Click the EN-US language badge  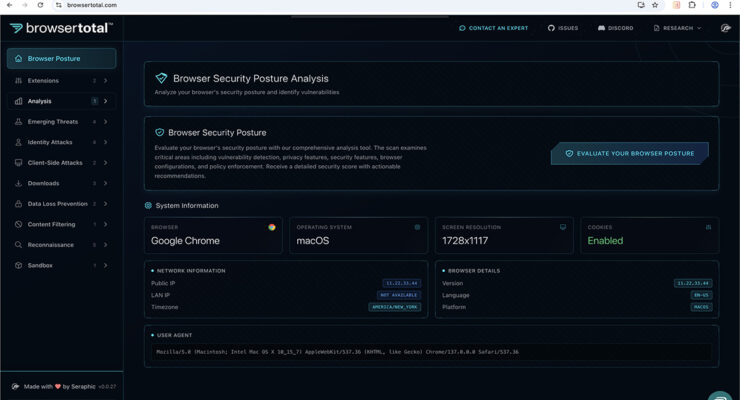(701, 295)
